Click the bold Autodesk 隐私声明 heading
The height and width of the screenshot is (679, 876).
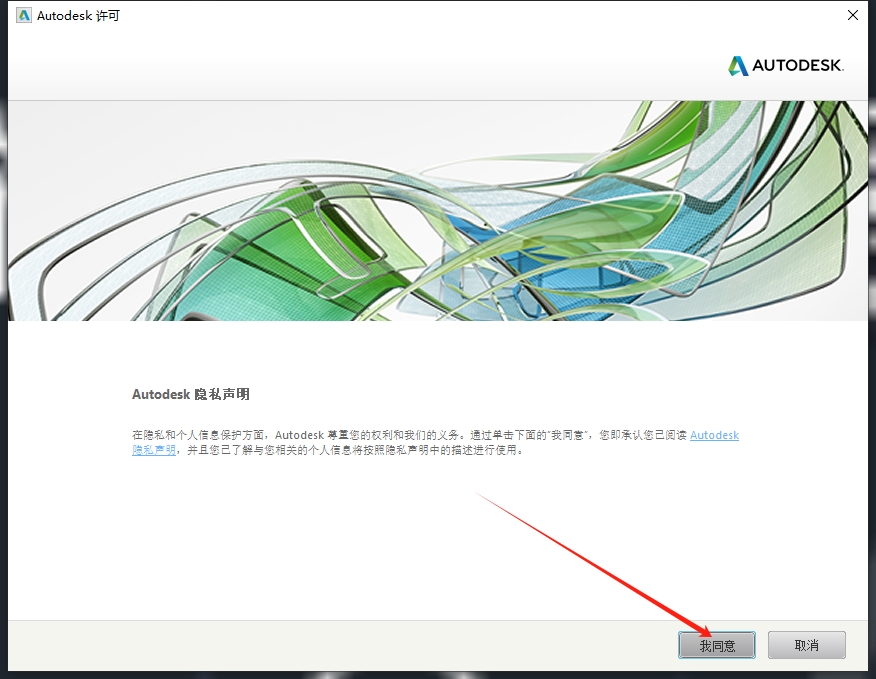tap(190, 394)
